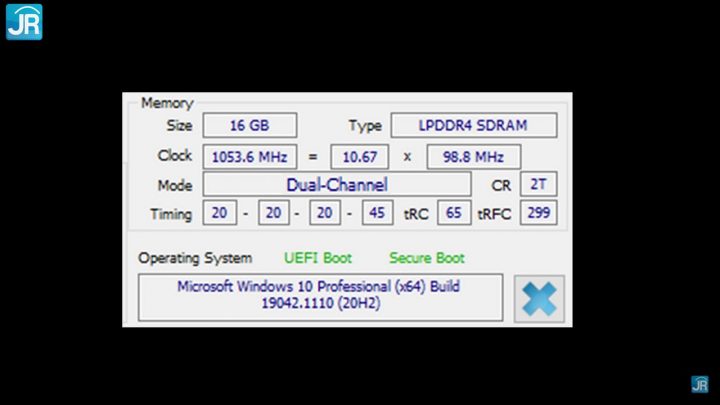Click the tRC label

pyautogui.click(x=416, y=214)
